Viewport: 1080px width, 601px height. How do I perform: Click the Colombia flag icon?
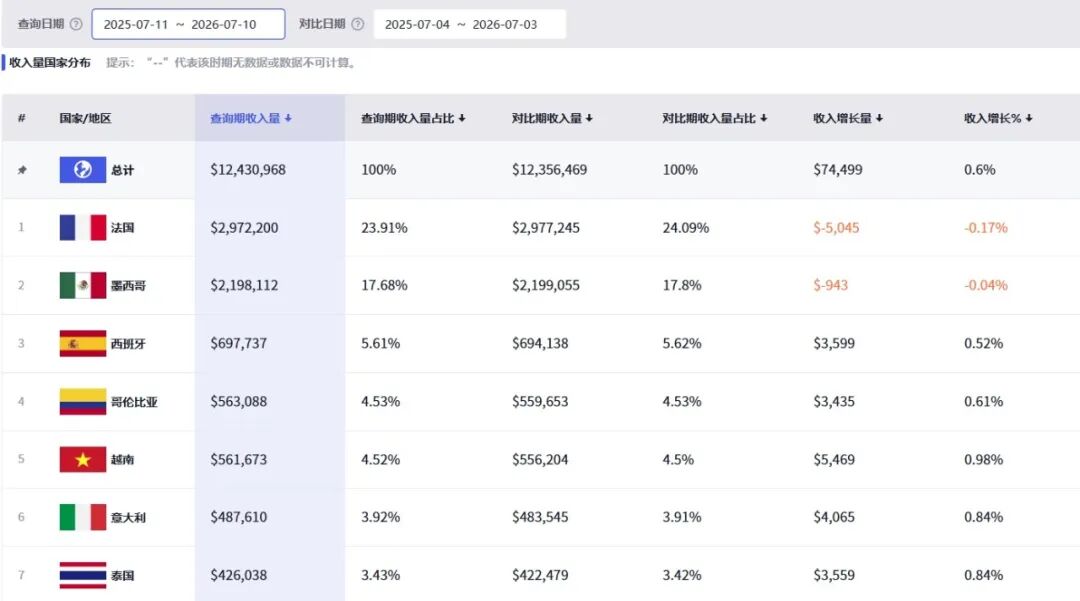83,401
